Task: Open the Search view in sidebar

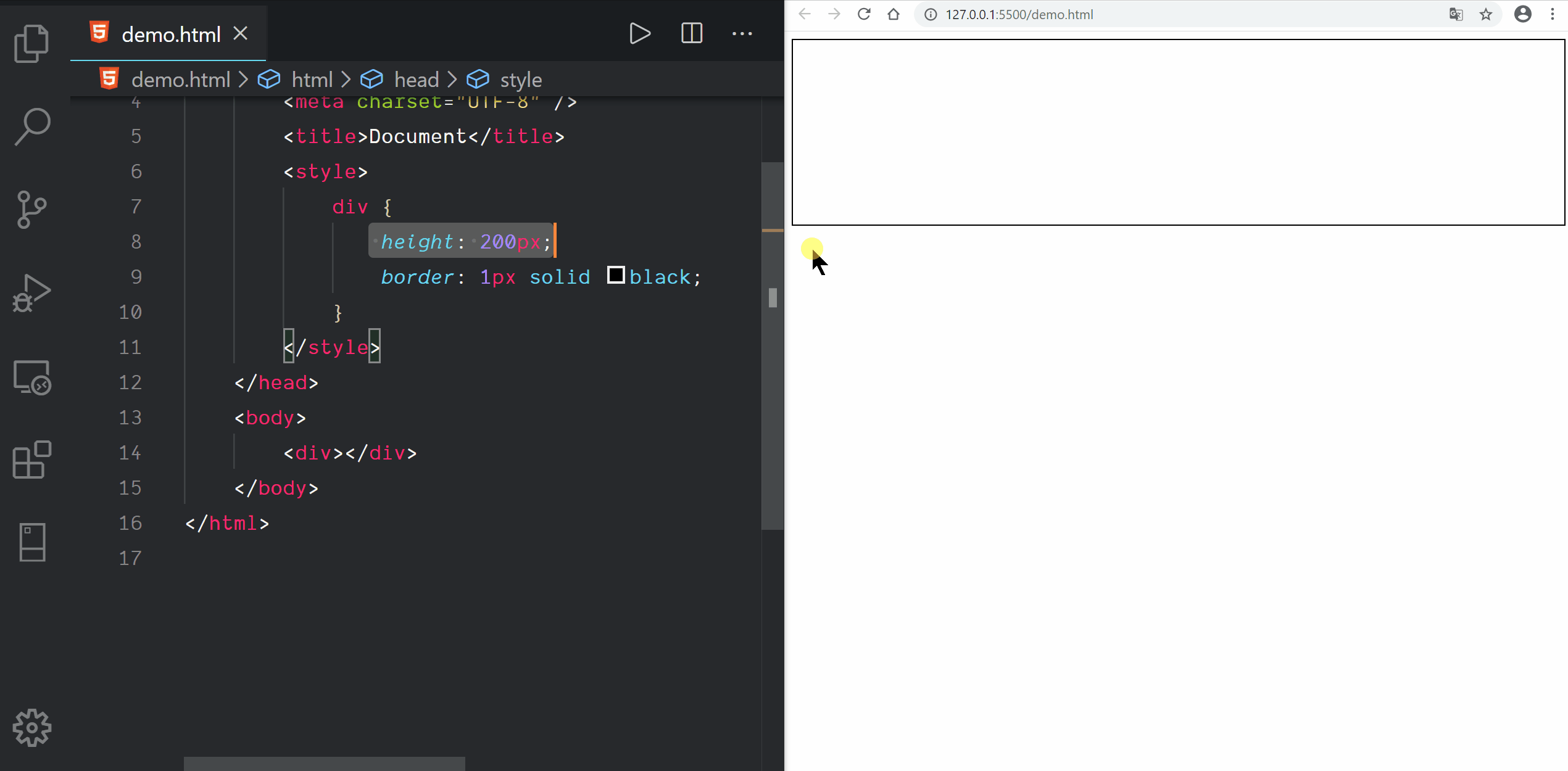Action: (31, 126)
